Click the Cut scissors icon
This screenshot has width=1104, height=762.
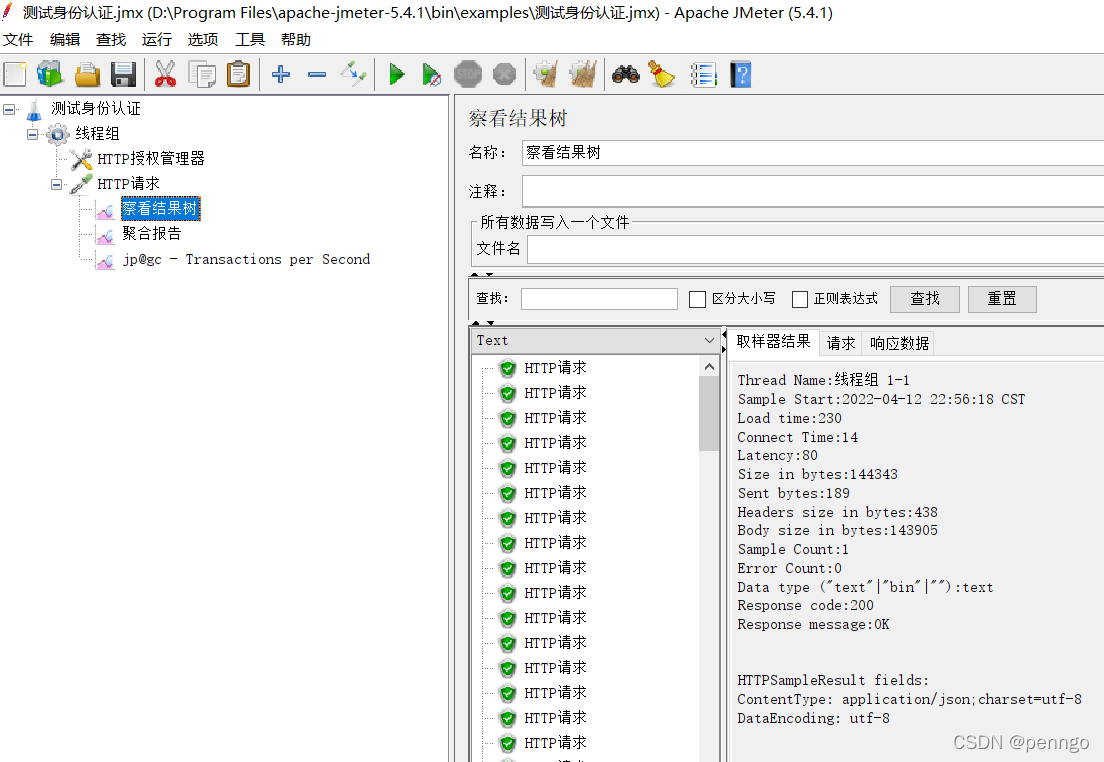(x=165, y=74)
